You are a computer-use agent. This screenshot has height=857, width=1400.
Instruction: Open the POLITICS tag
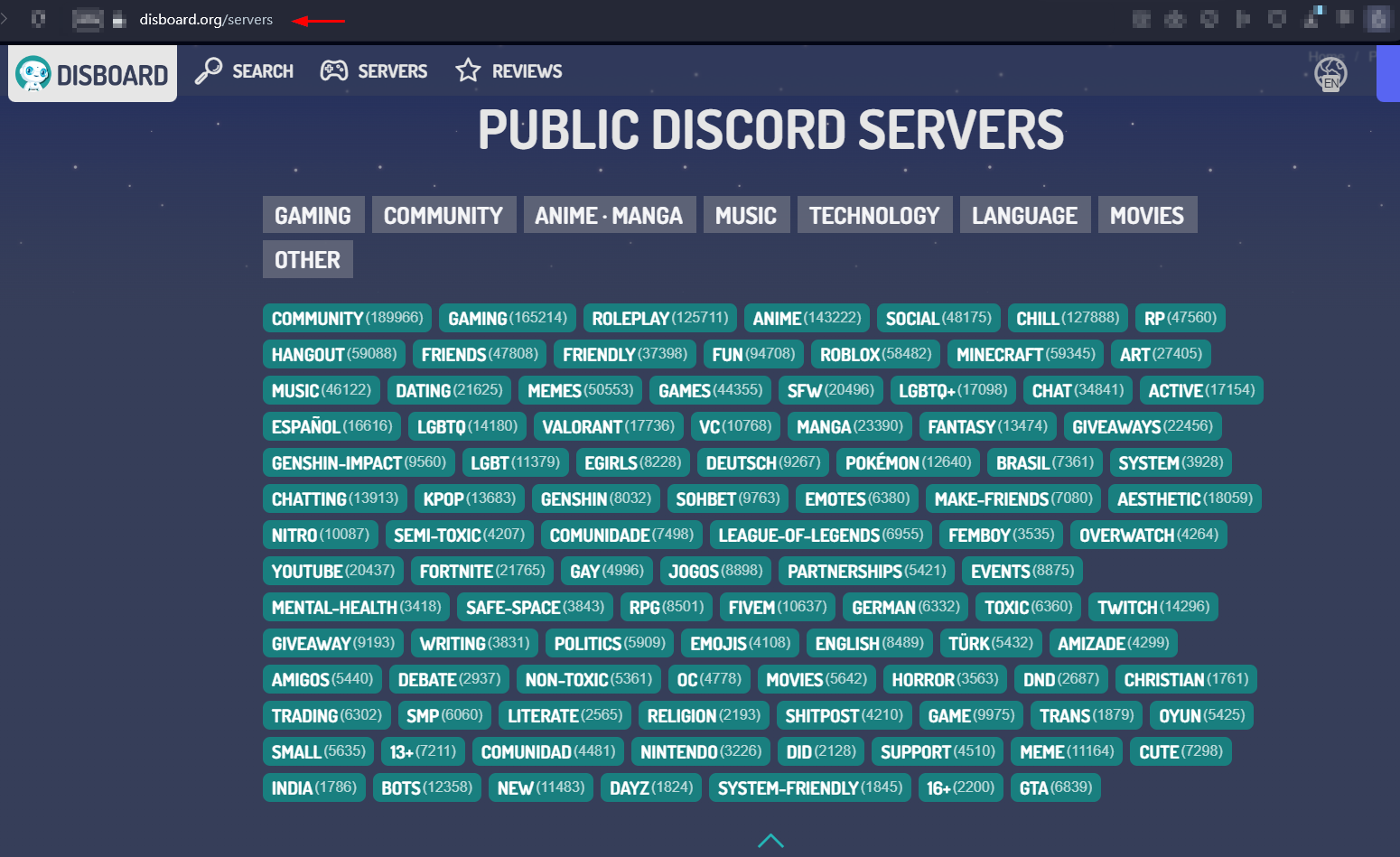coord(610,643)
